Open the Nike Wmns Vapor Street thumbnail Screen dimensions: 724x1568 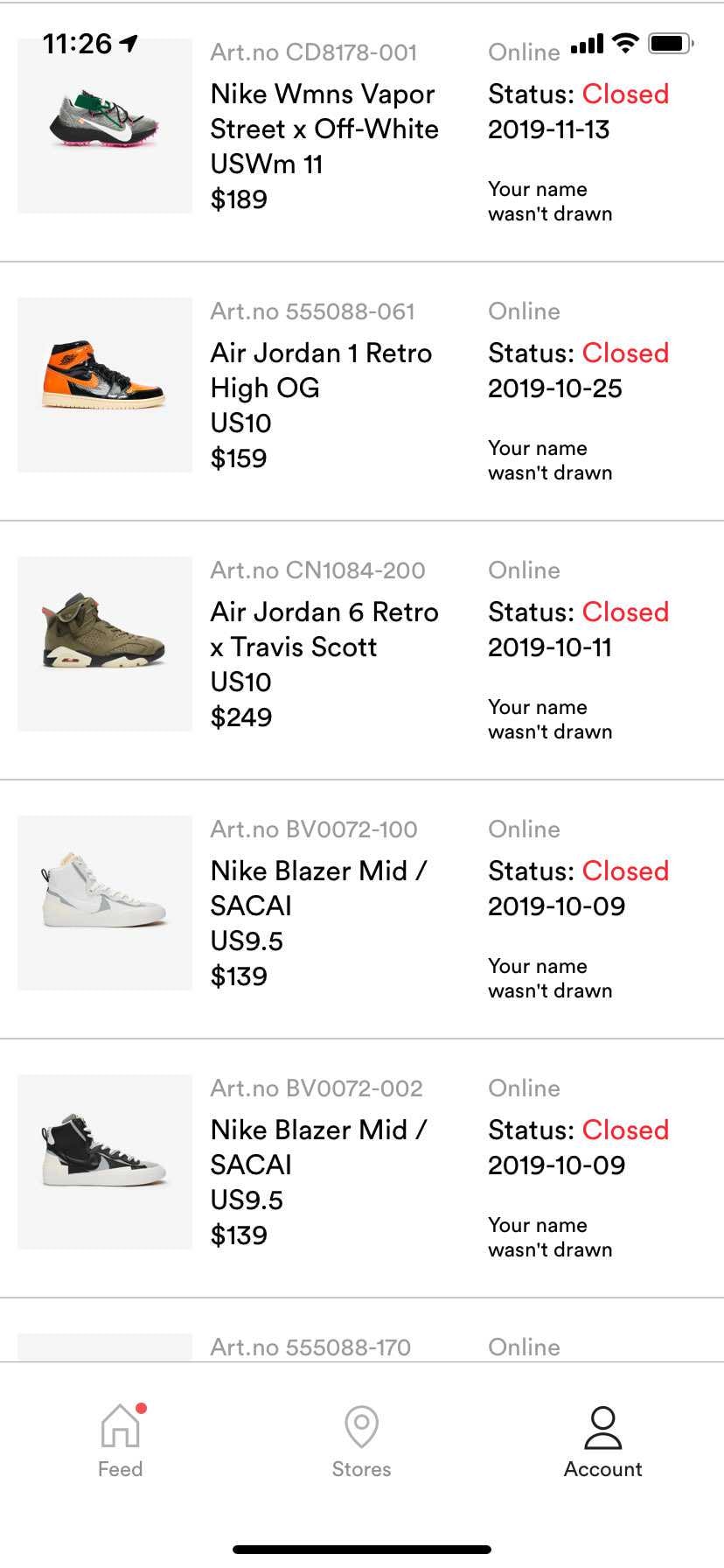[105, 126]
